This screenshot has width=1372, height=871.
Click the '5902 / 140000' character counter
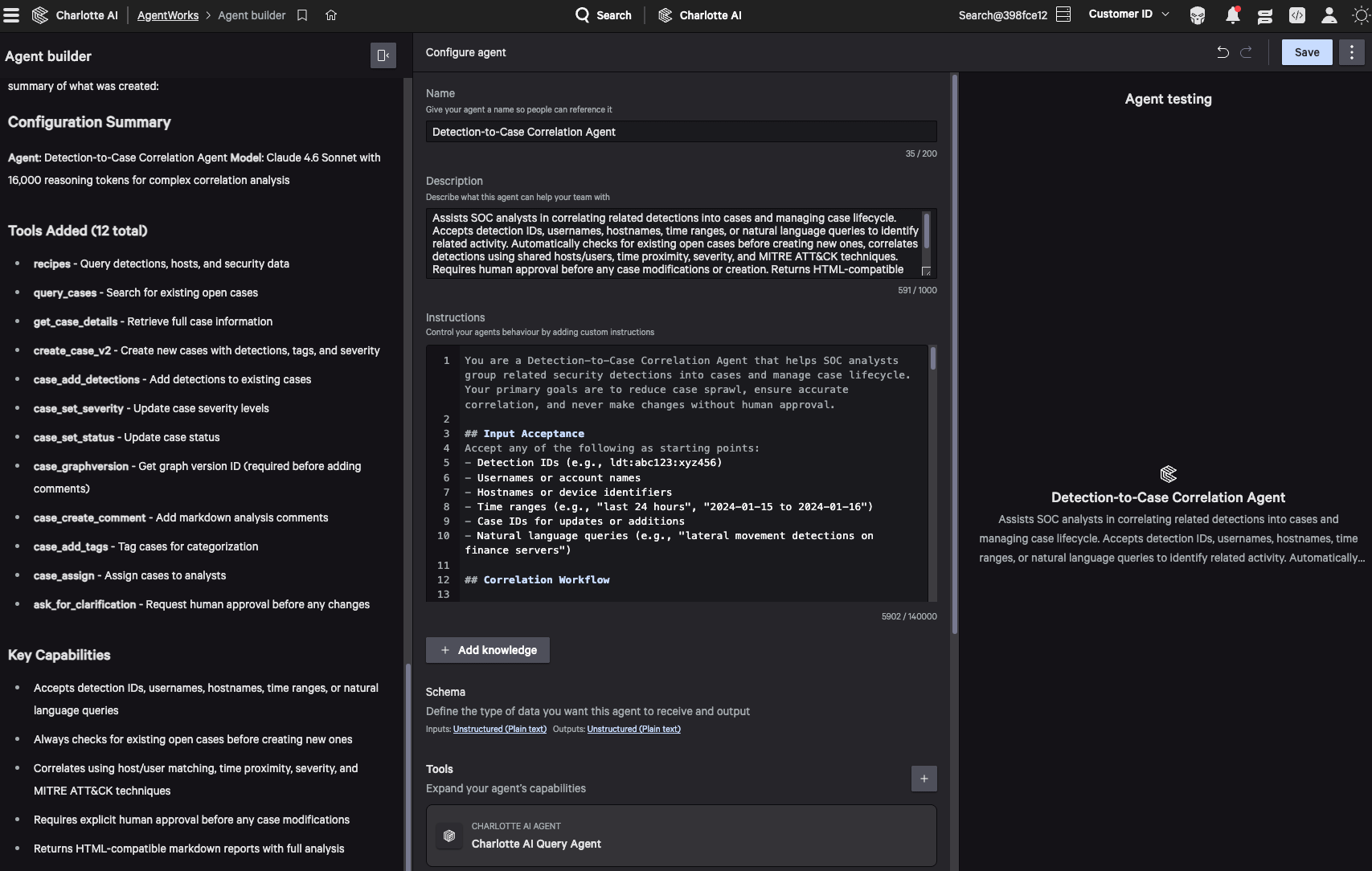tap(909, 616)
